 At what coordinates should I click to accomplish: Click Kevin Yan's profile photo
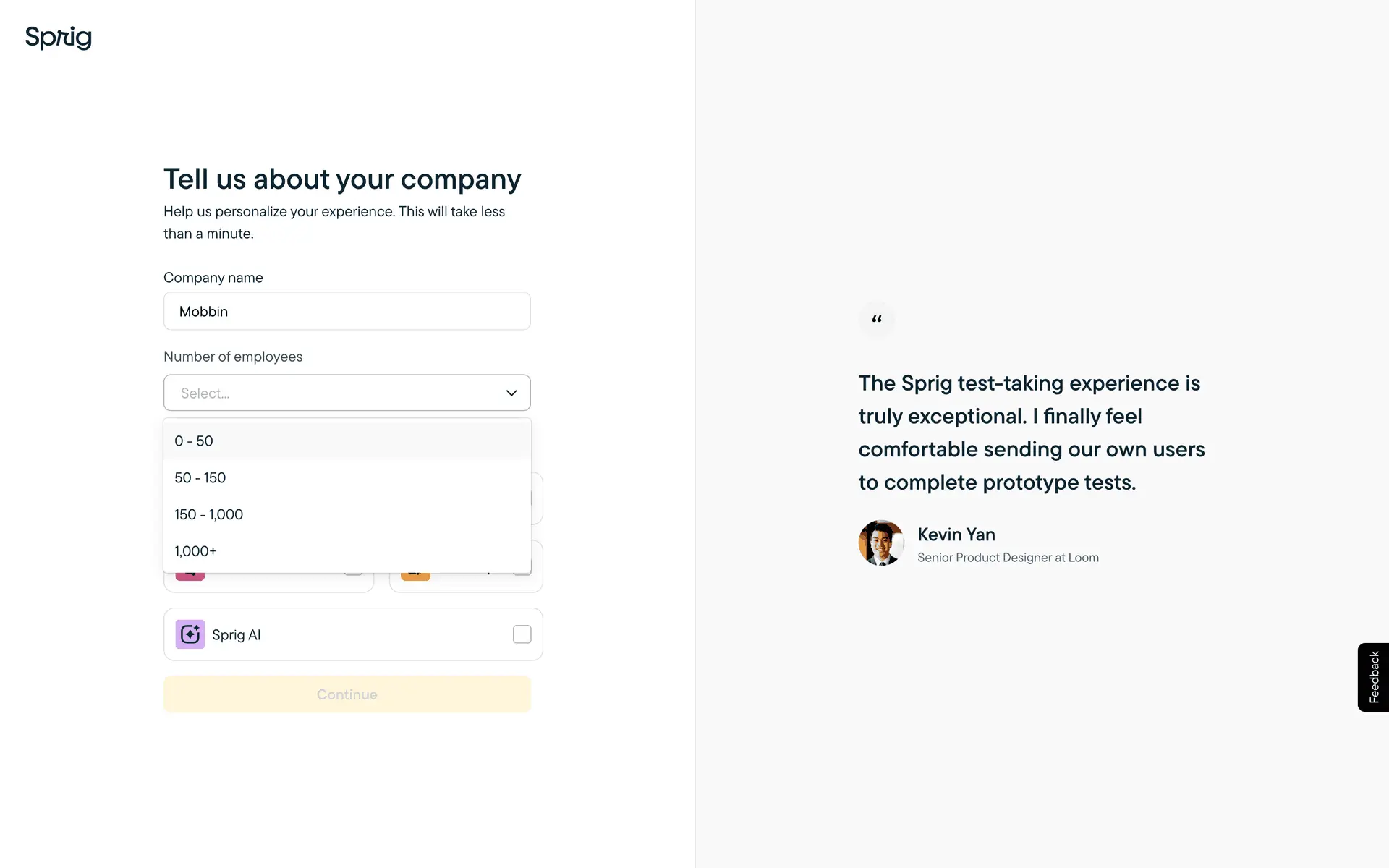tap(880, 542)
